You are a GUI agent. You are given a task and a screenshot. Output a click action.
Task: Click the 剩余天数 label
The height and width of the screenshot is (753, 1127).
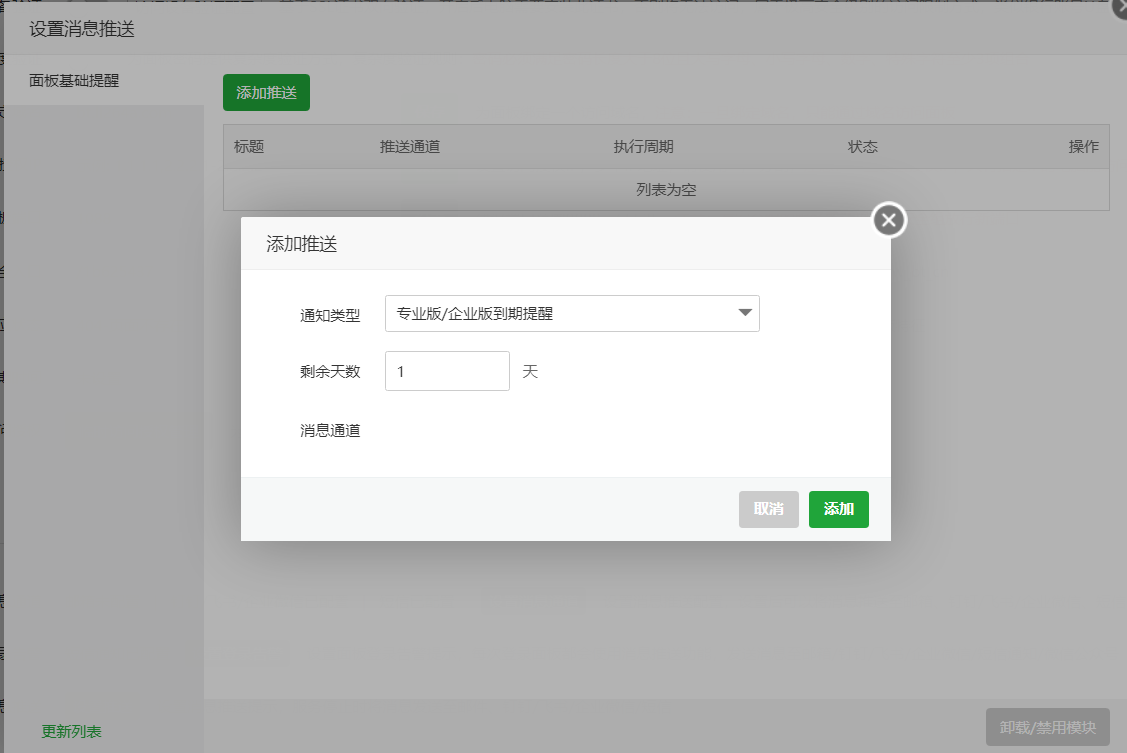(x=330, y=371)
